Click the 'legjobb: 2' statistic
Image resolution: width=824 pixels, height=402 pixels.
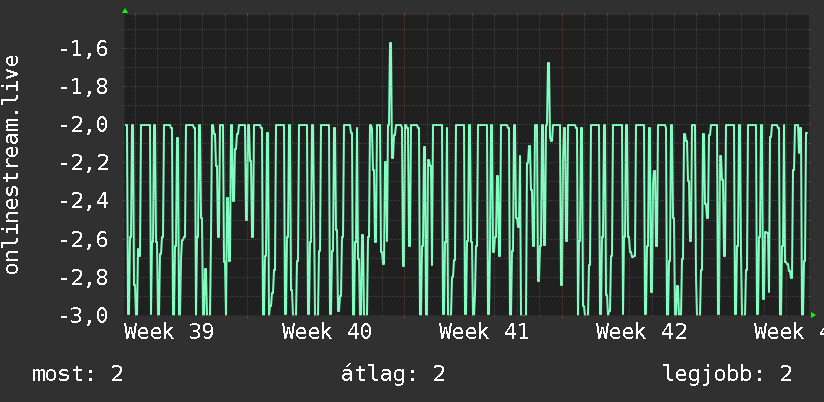pyautogui.click(x=727, y=374)
